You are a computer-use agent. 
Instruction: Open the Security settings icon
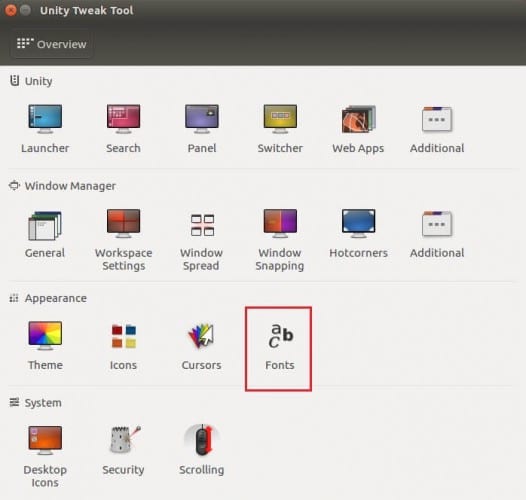click(x=125, y=439)
